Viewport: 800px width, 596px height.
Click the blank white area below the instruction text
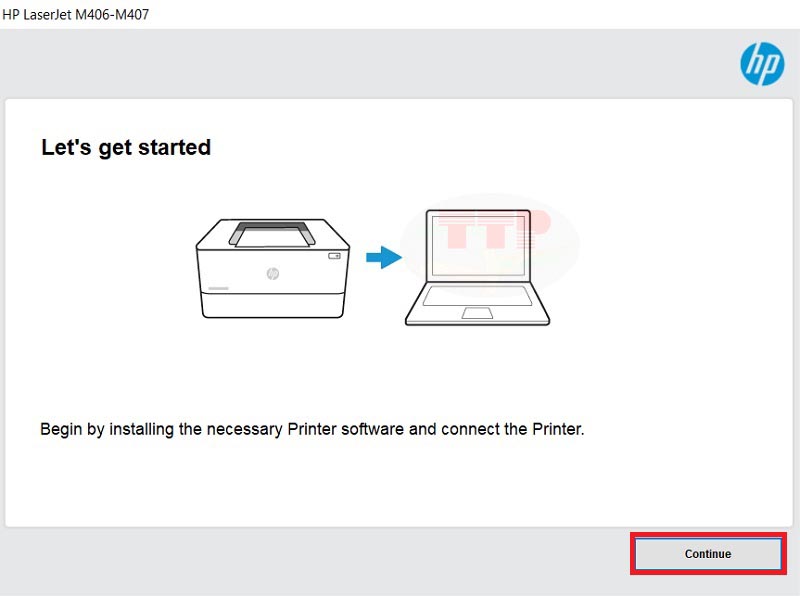point(398,485)
